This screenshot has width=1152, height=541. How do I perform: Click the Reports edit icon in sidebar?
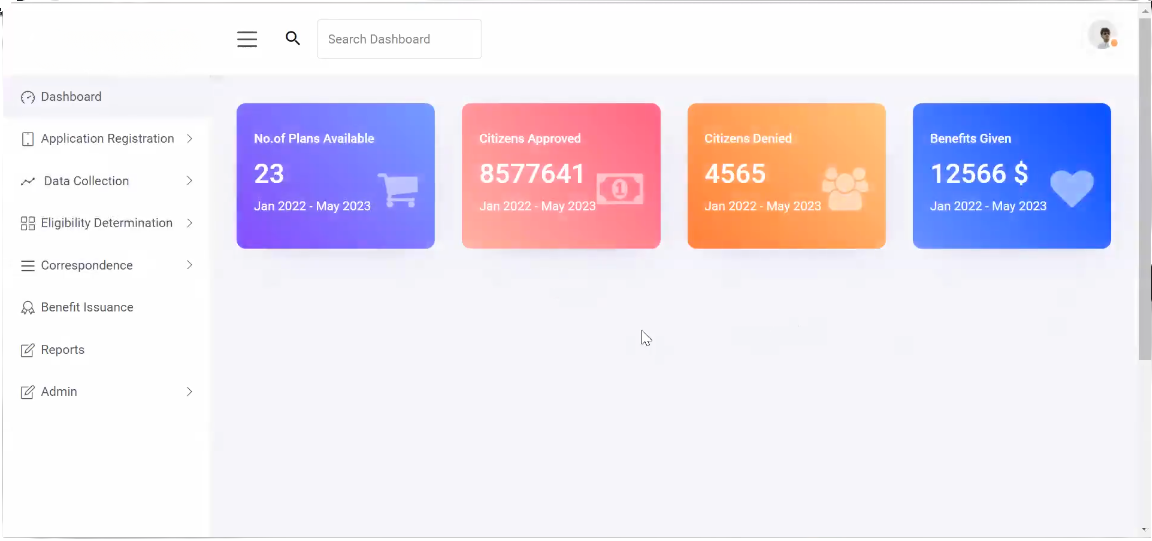tap(28, 350)
